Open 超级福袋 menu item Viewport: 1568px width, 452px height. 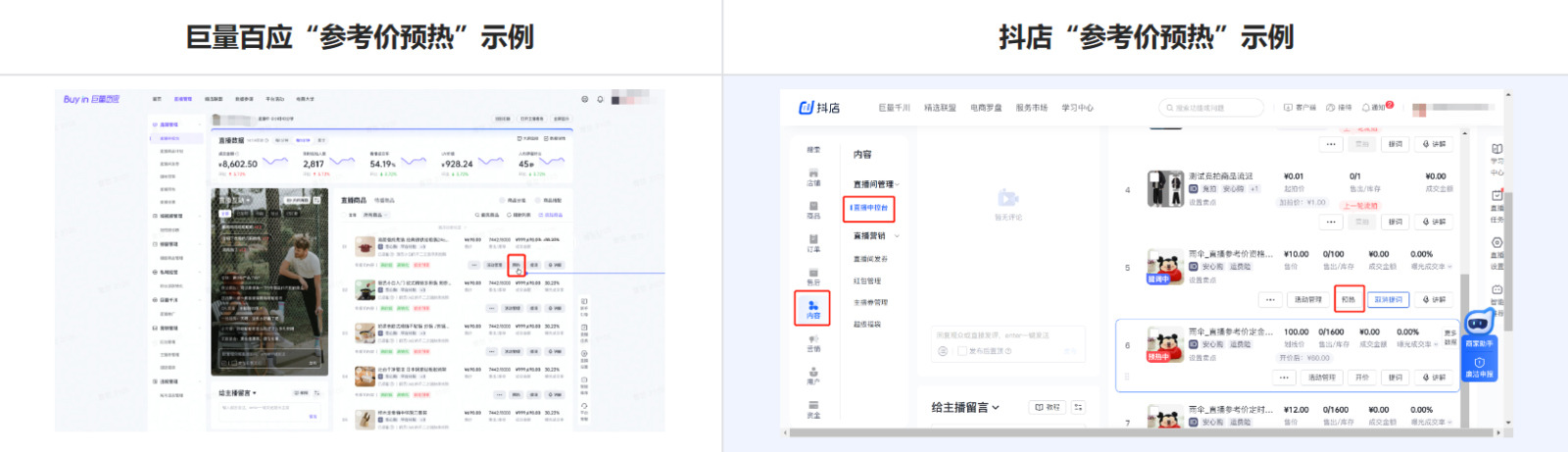[x=867, y=324]
